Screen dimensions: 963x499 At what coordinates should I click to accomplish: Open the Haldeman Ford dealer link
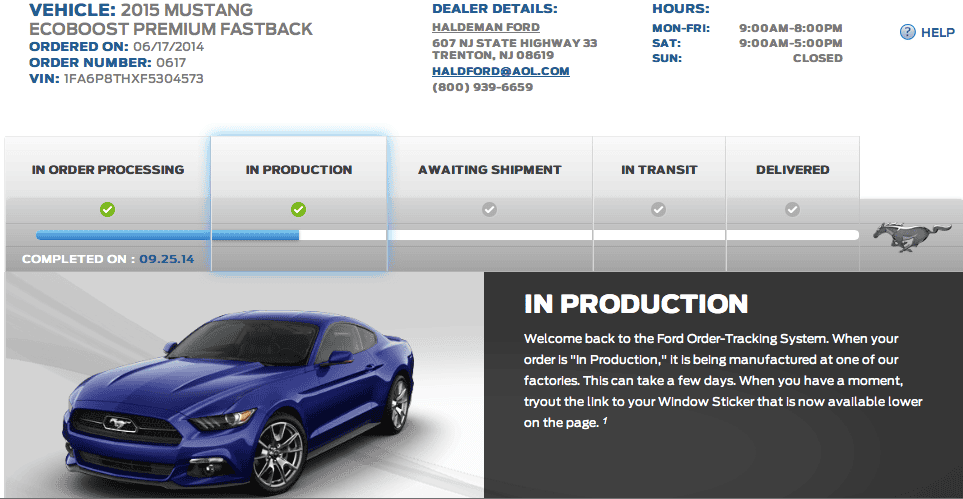pyautogui.click(x=486, y=27)
